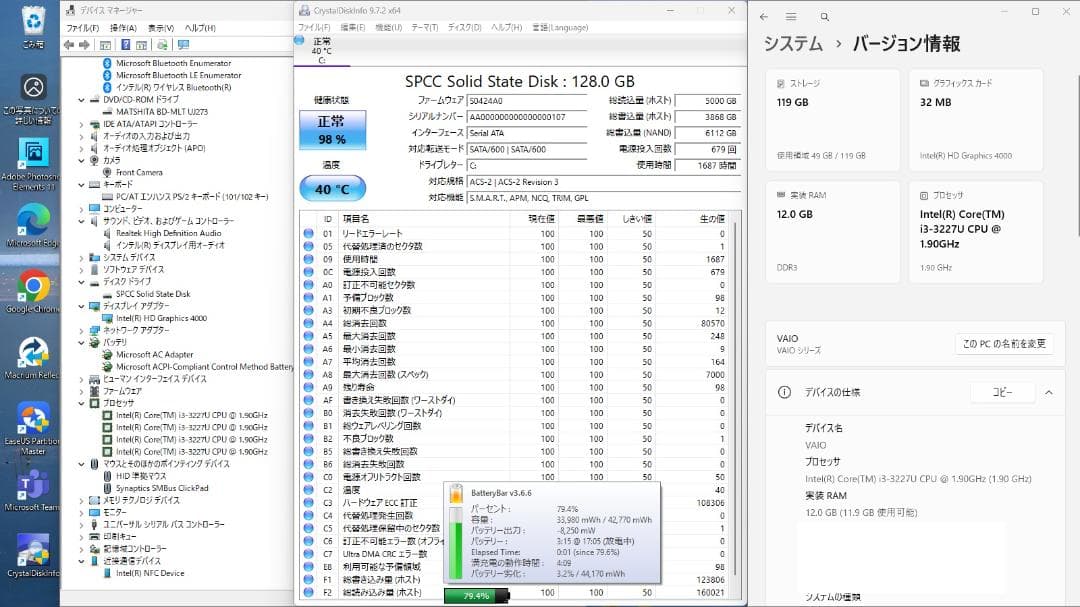Viewport: 1080px width, 607px height.
Task: Click the このPCの名前を変更 button
Action: (1002, 343)
